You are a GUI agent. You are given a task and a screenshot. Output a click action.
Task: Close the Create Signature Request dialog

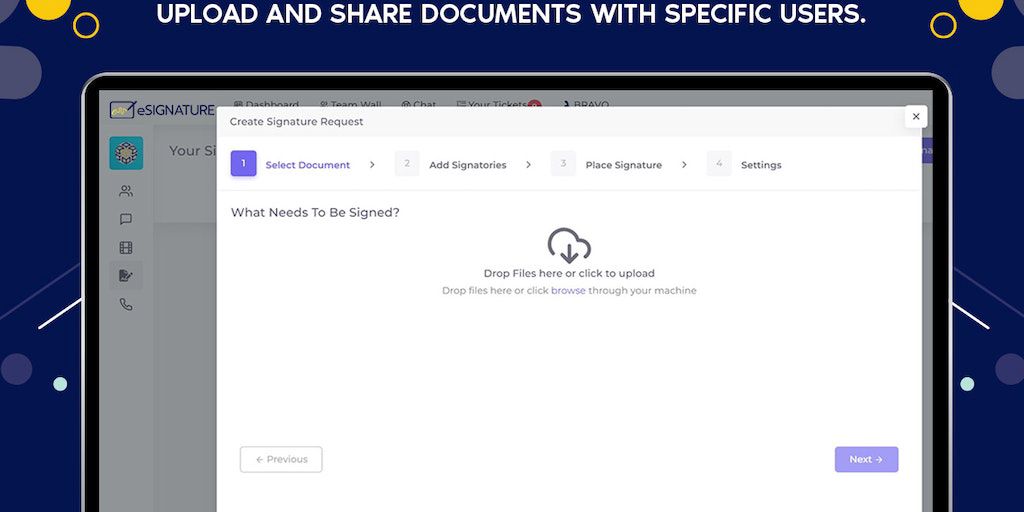916,116
